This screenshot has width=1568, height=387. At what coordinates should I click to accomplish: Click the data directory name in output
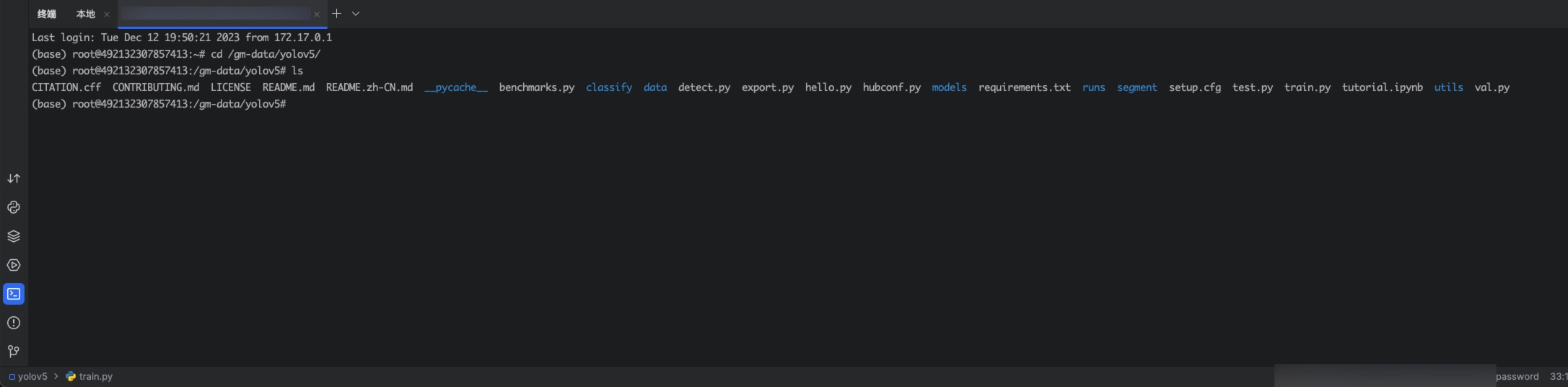655,87
